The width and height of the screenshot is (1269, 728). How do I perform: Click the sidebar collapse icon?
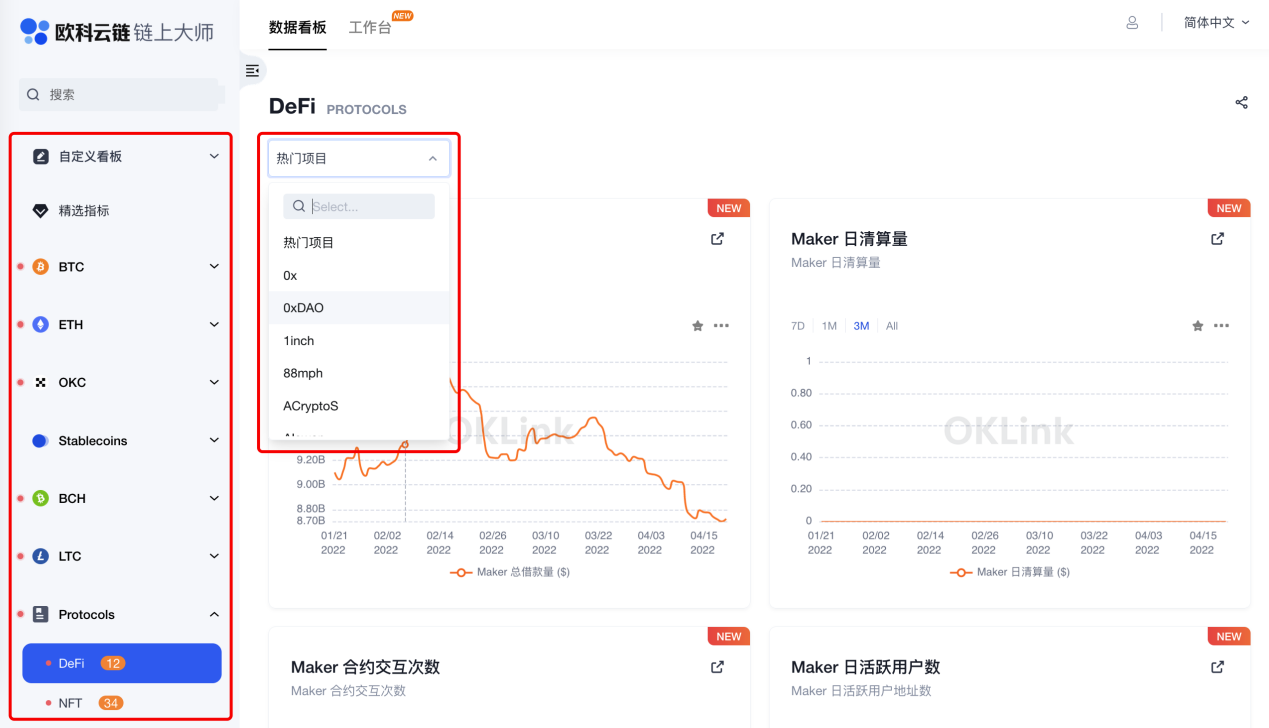pos(252,71)
